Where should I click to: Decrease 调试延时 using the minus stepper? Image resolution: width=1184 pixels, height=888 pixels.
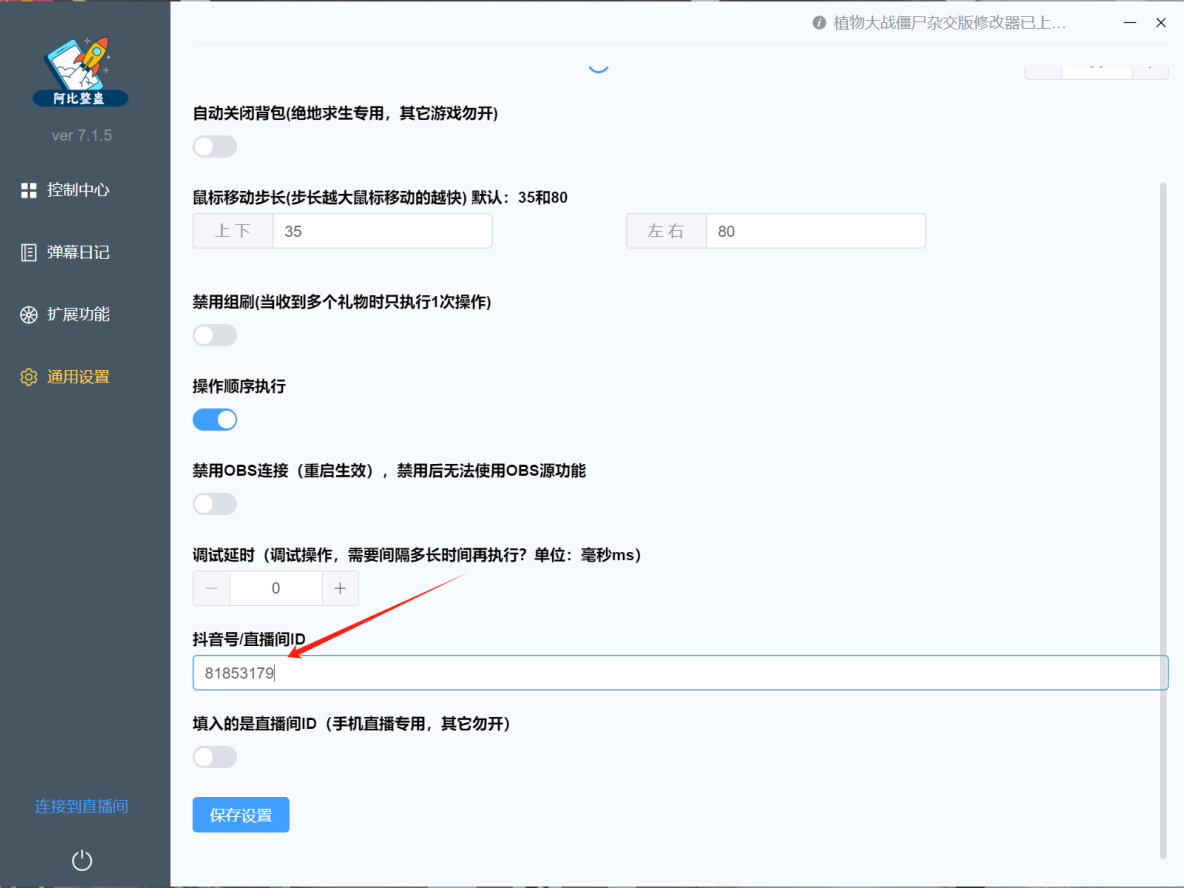click(211, 588)
